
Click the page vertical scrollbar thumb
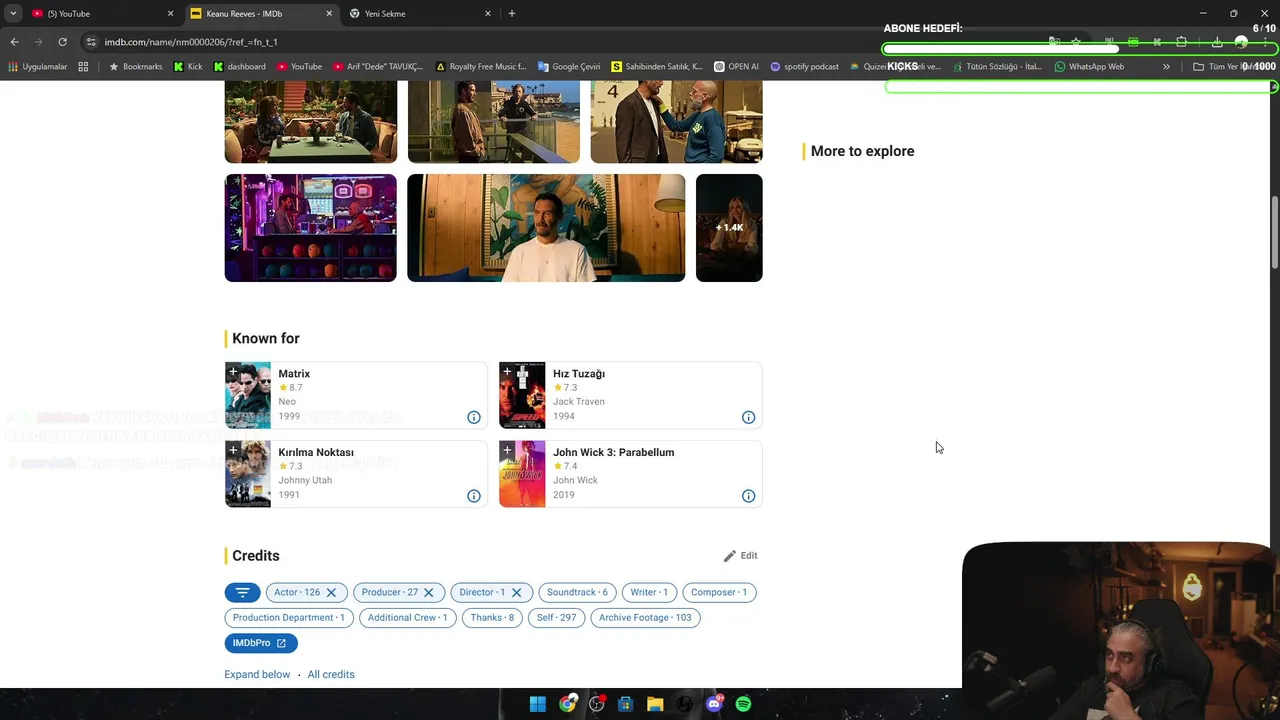(1274, 232)
